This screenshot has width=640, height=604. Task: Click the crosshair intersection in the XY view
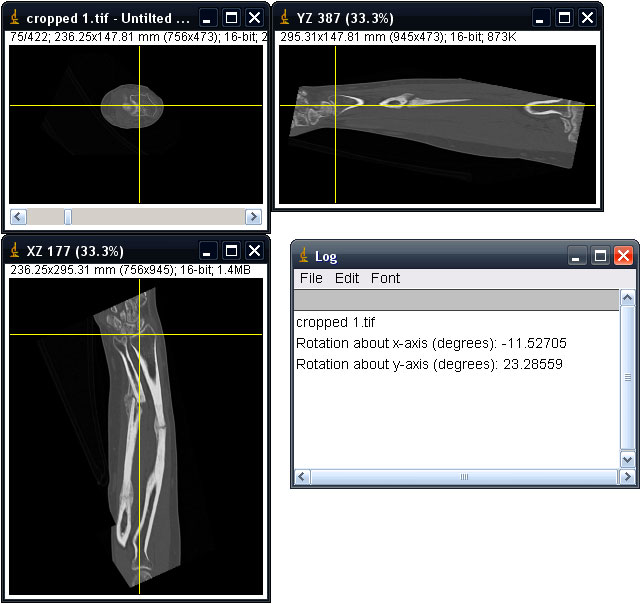click(x=139, y=106)
